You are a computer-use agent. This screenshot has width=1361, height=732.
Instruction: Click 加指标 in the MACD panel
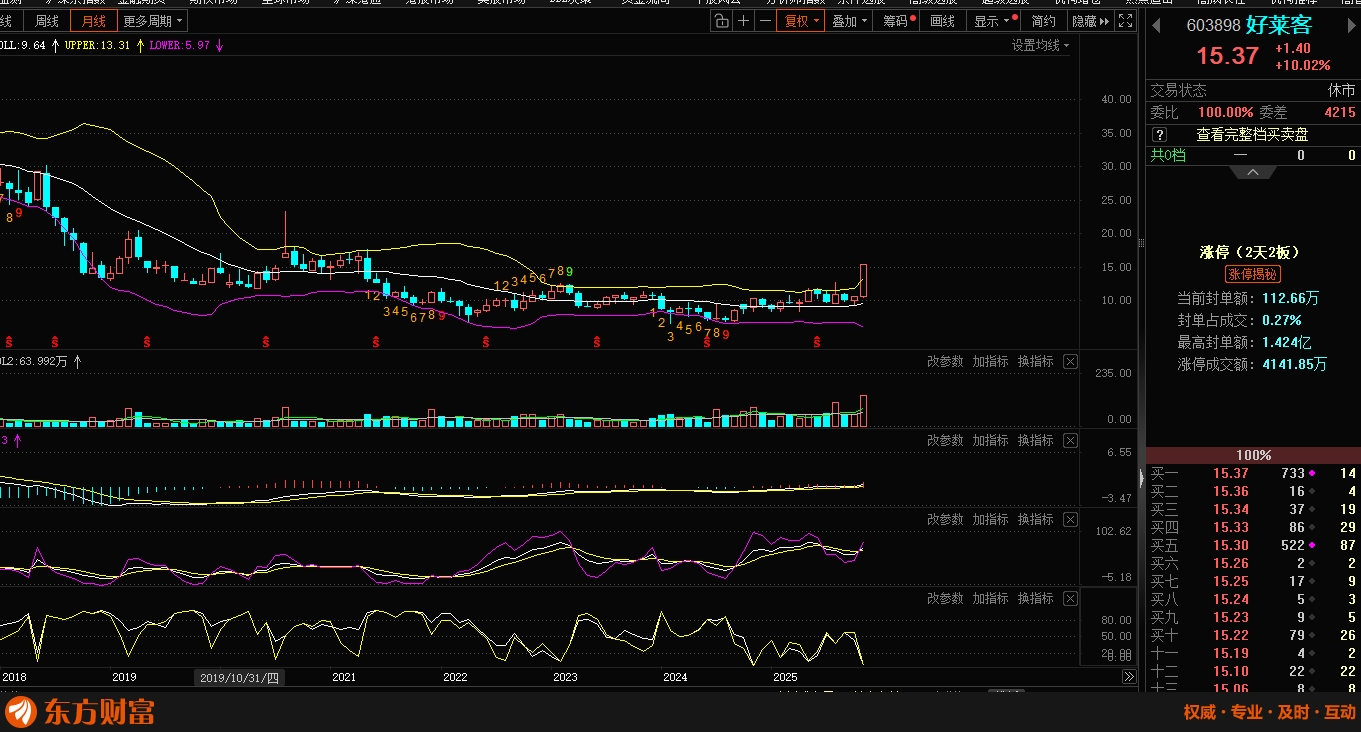990,440
